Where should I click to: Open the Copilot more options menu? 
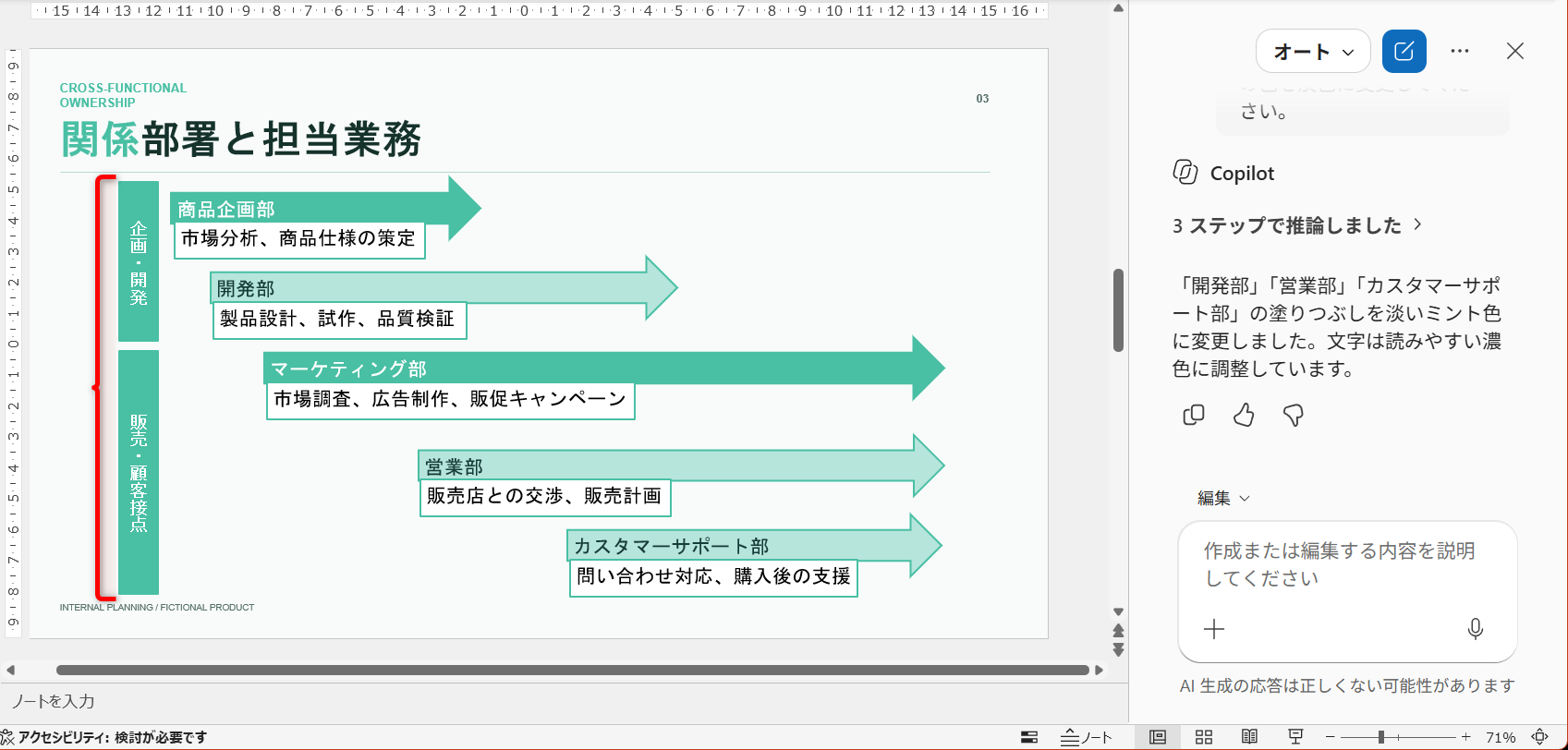tap(1460, 51)
